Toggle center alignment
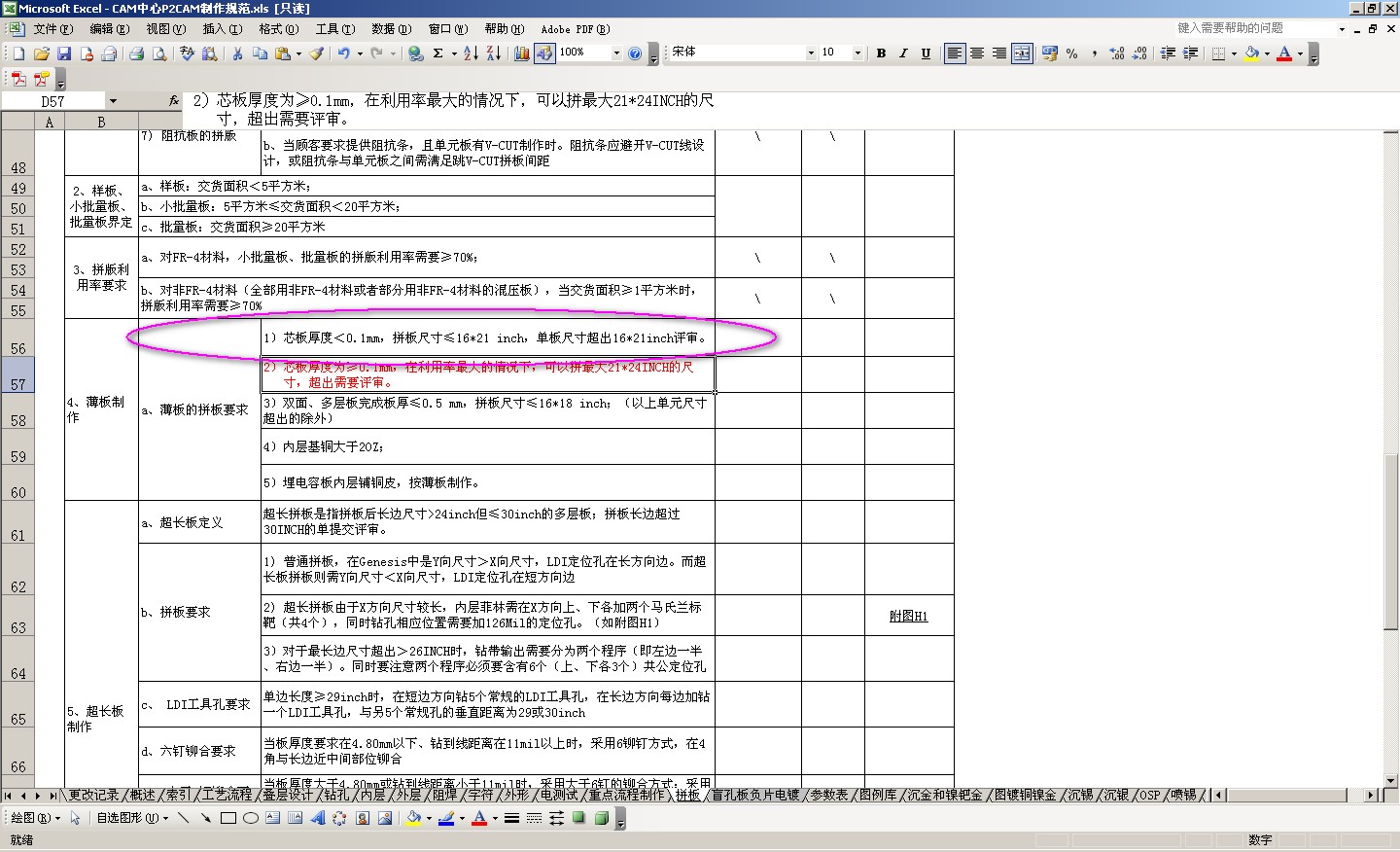This screenshot has height=852, width=1400. (977, 53)
